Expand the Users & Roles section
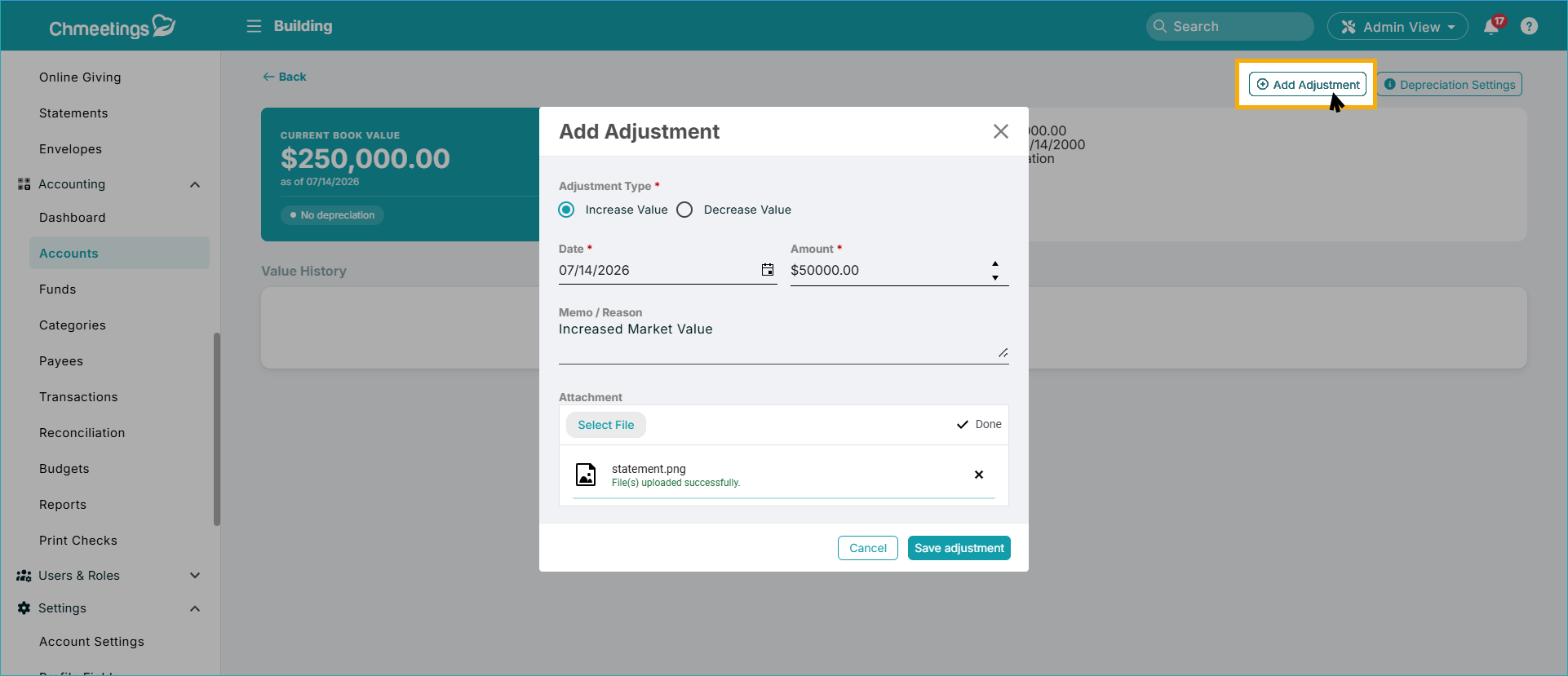The height and width of the screenshot is (676, 1568). [x=195, y=576]
